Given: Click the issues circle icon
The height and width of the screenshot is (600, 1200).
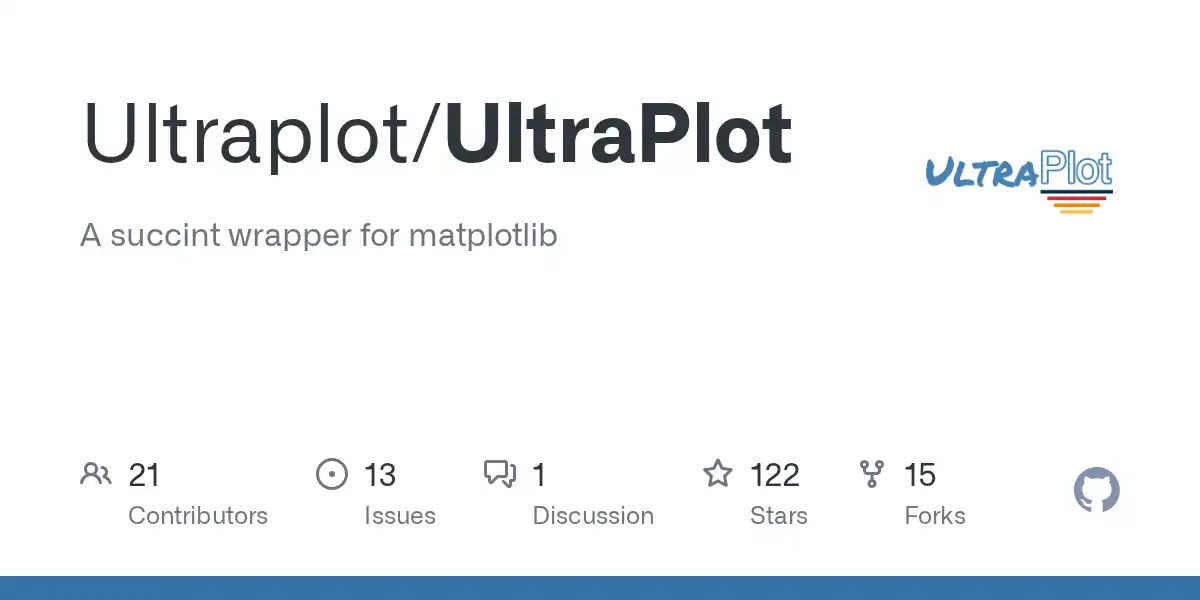Looking at the screenshot, I should pyautogui.click(x=331, y=474).
